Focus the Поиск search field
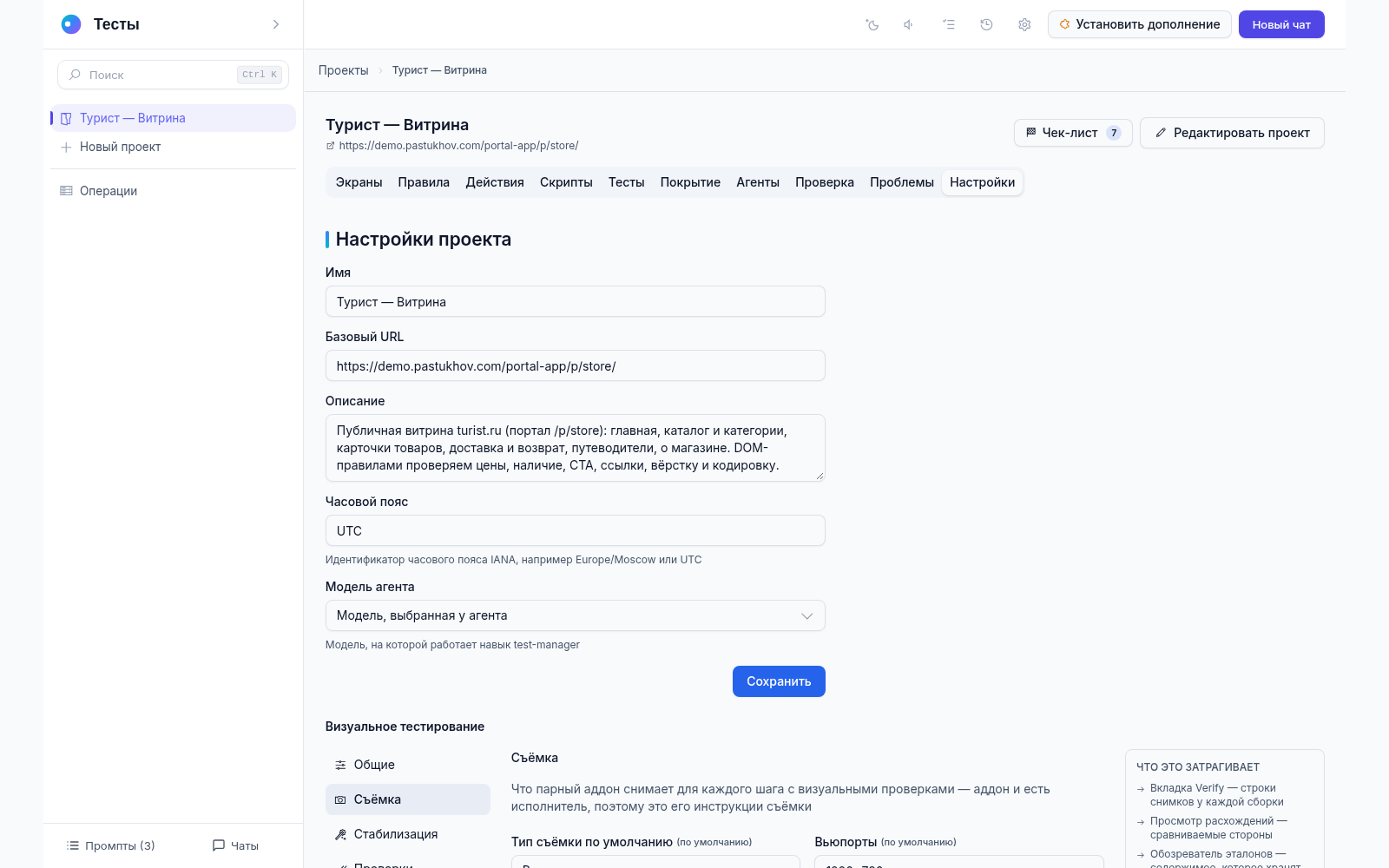Screen dimensions: 1389x868 [173, 75]
